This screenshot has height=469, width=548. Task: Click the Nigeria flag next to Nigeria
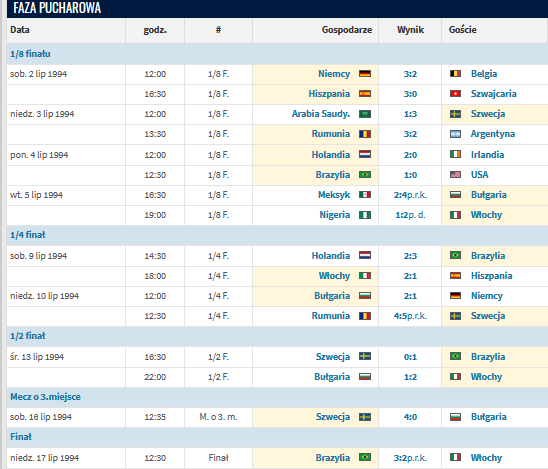tap(365, 215)
